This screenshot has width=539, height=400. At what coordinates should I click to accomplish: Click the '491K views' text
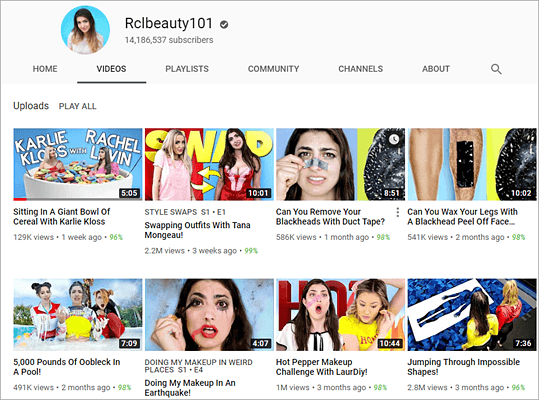coord(33,388)
